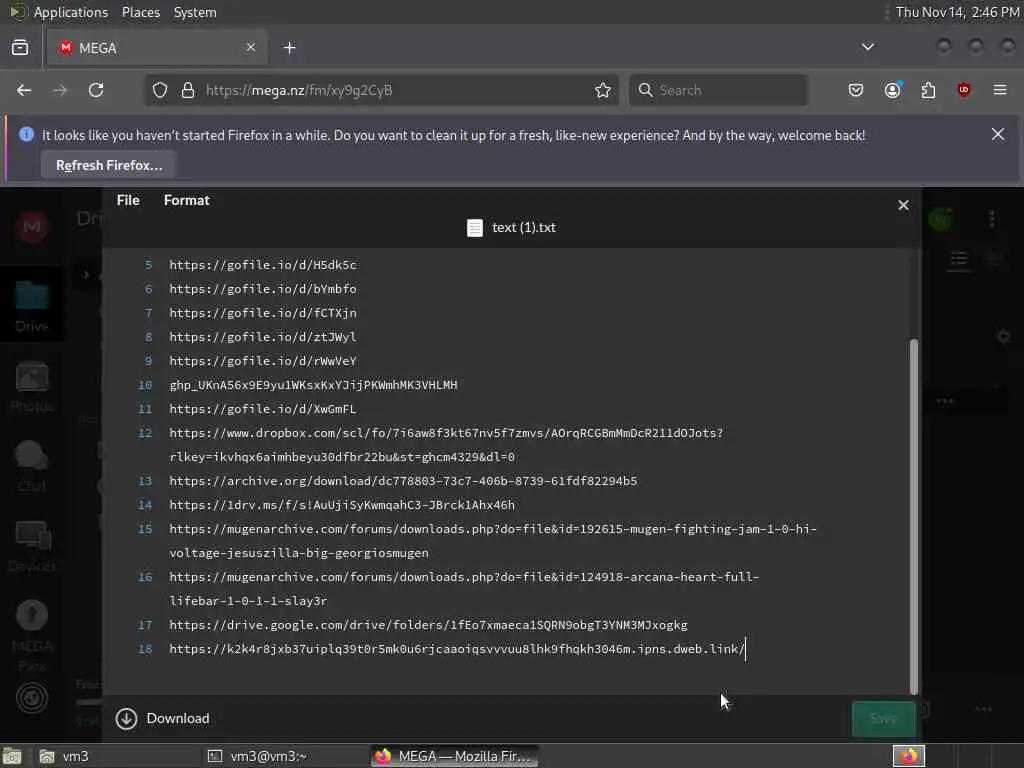Click the Firefox workspace switcher thumbnail
This screenshot has height=768, width=1024.
click(908, 756)
